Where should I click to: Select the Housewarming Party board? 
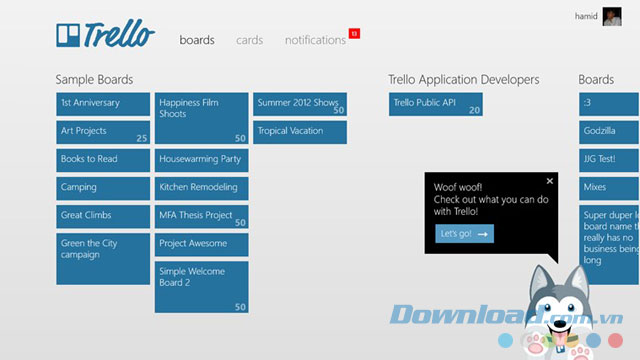click(x=201, y=160)
